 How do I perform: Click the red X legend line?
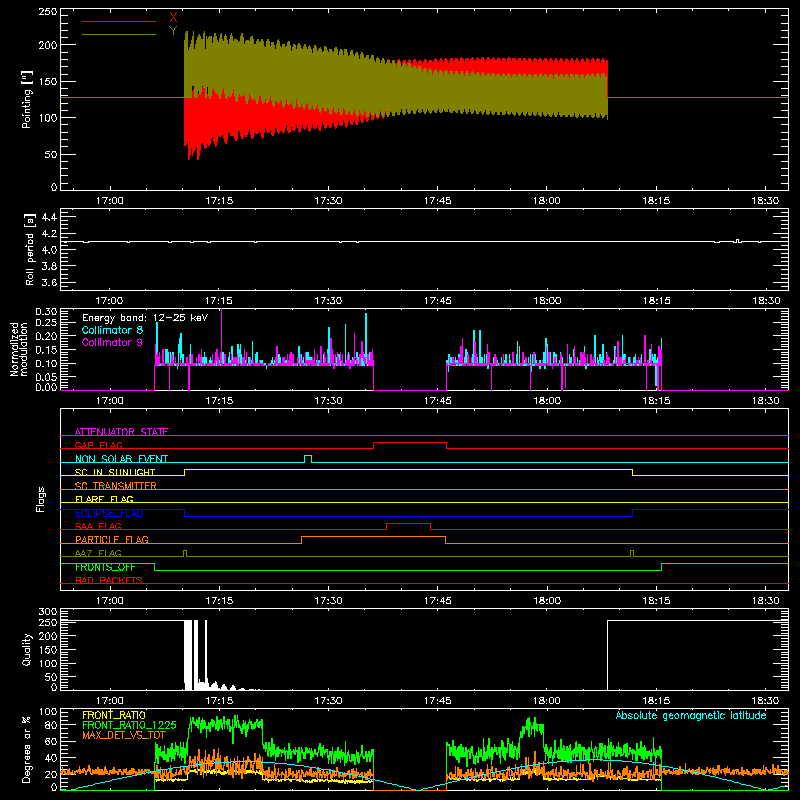[119, 21]
